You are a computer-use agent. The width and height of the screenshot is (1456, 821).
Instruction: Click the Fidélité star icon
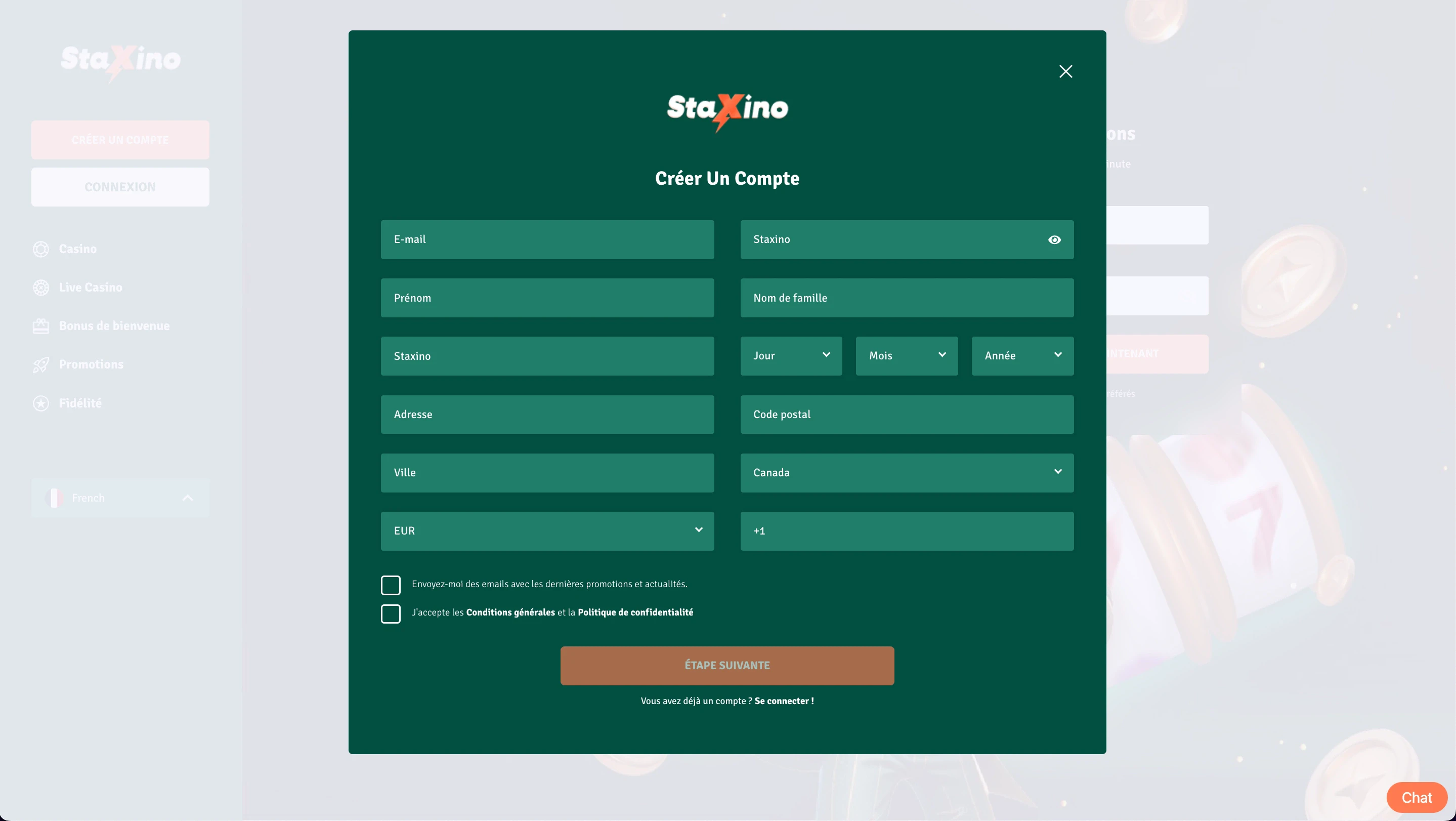[x=40, y=403]
